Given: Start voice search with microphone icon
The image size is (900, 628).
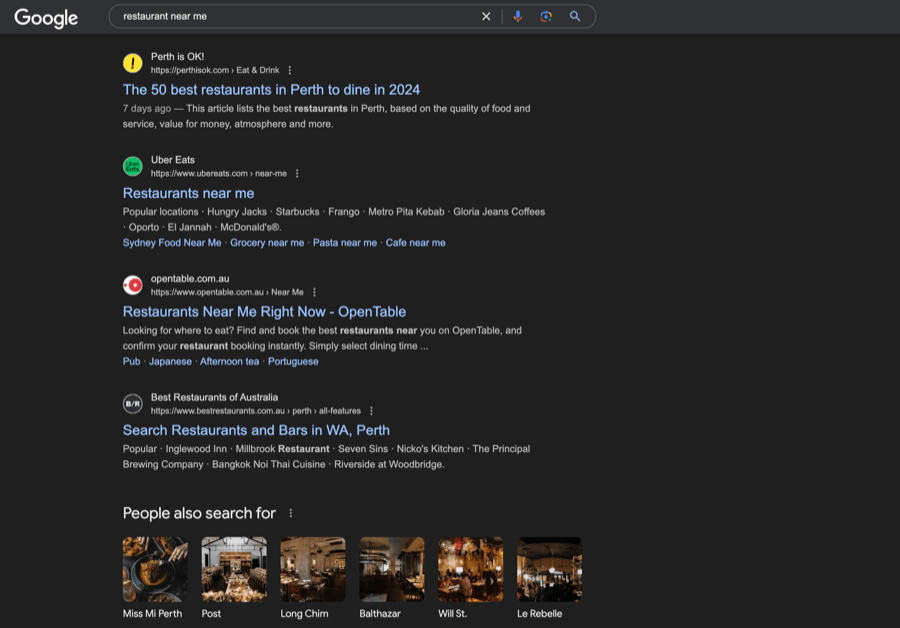Looking at the screenshot, I should tap(518, 17).
